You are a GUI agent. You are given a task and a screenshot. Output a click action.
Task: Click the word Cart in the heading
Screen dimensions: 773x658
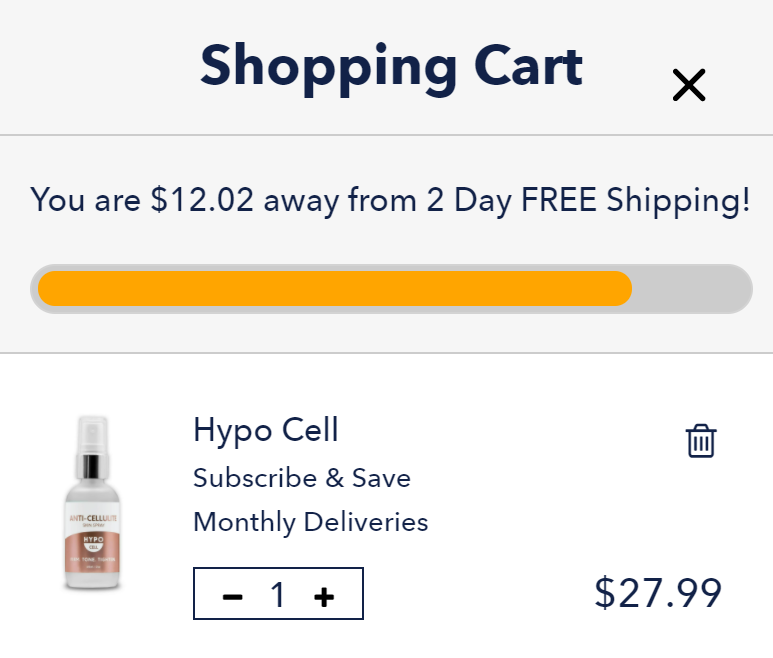point(527,66)
